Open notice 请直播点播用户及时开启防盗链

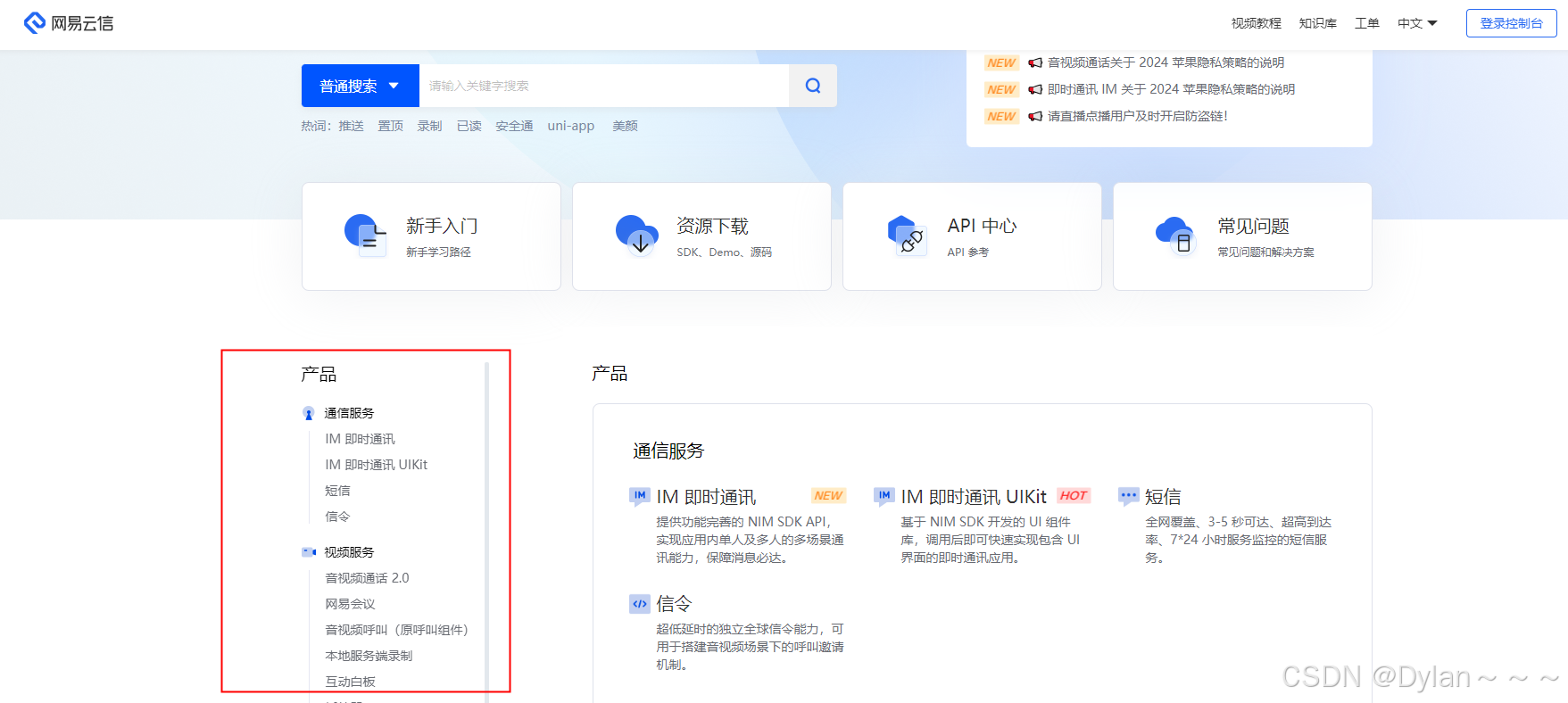tap(1137, 116)
